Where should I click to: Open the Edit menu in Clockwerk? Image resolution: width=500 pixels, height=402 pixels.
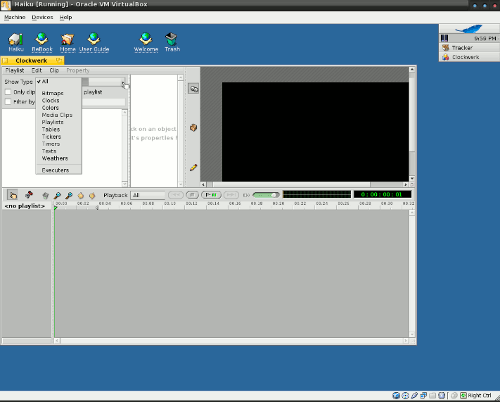click(x=37, y=70)
